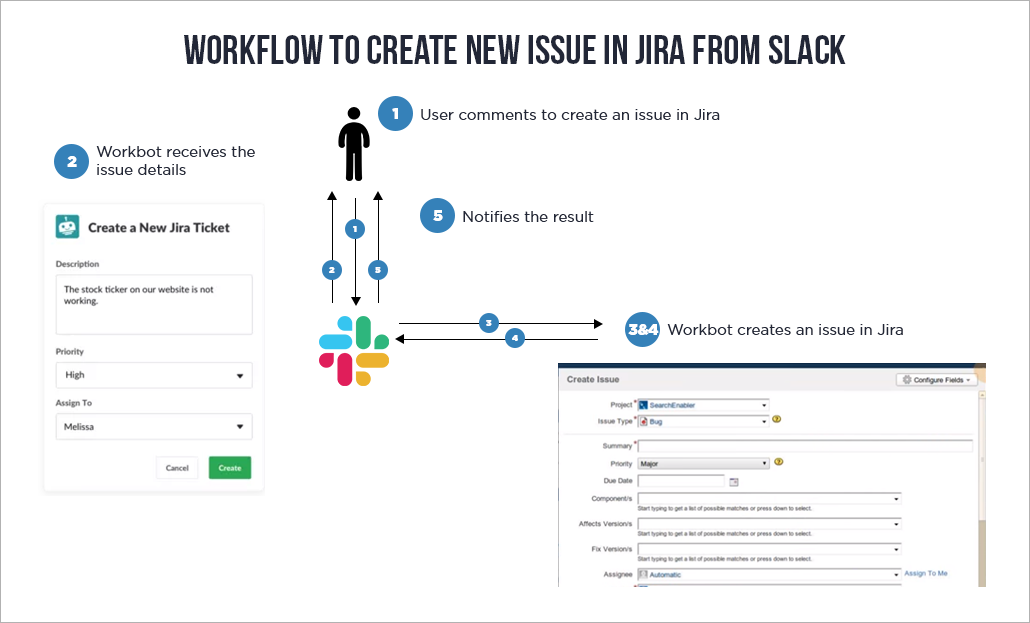Open the Assign To dropdown showing Melissa
The image size is (1030, 623).
pos(154,427)
